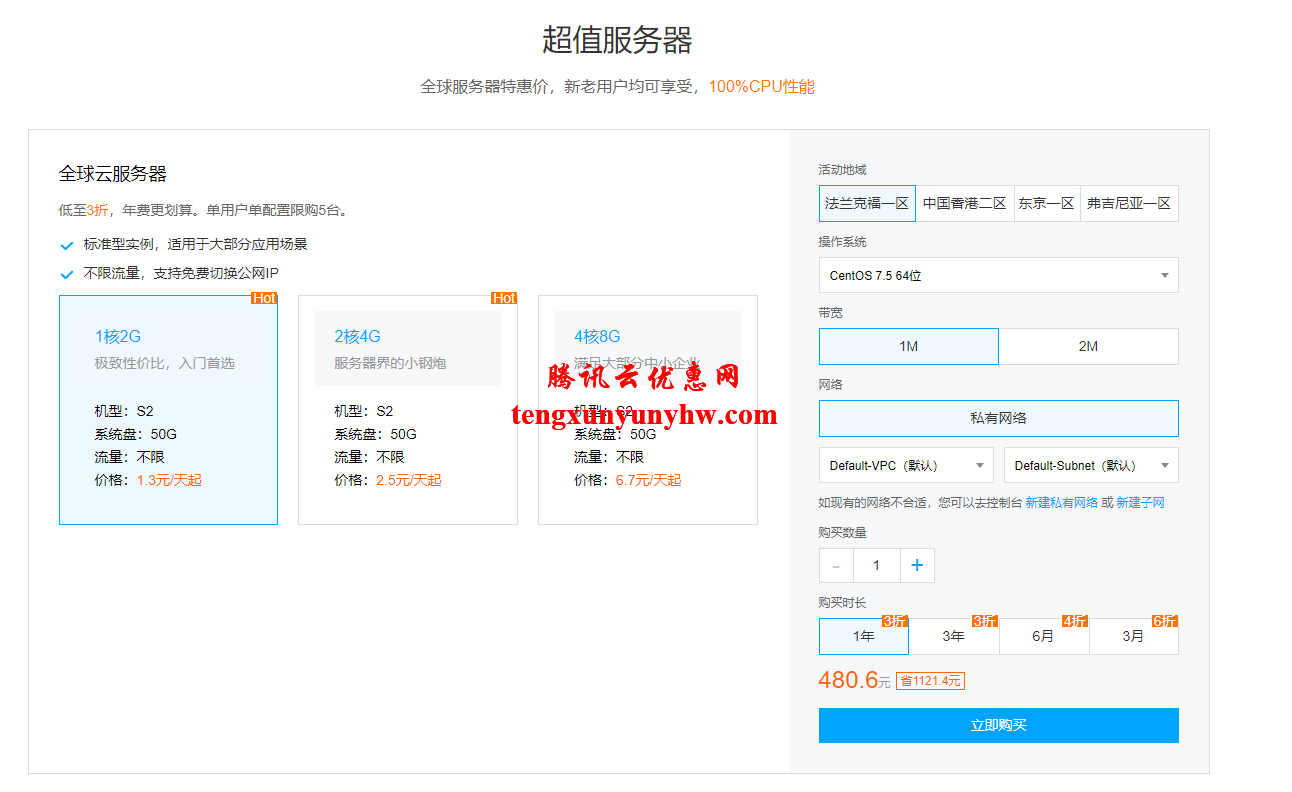Click the 新建子网 link

1140,503
